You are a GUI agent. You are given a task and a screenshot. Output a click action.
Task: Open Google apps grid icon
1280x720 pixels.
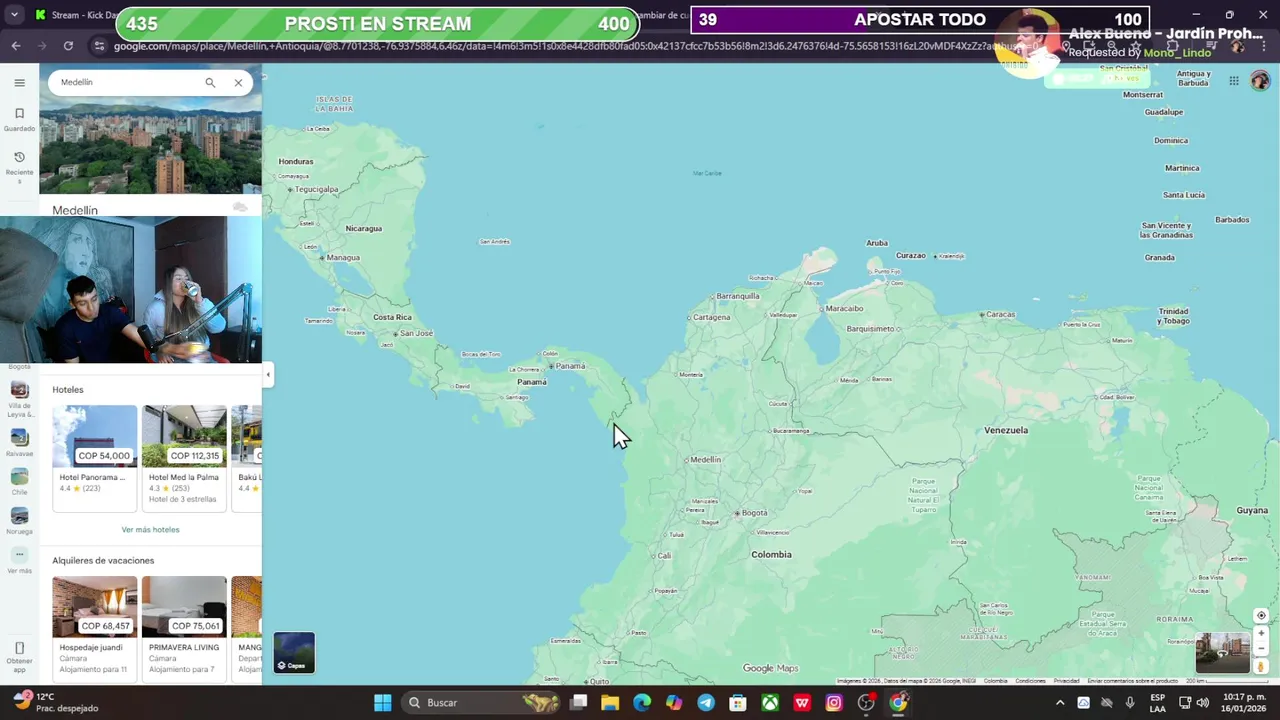pyautogui.click(x=1234, y=82)
